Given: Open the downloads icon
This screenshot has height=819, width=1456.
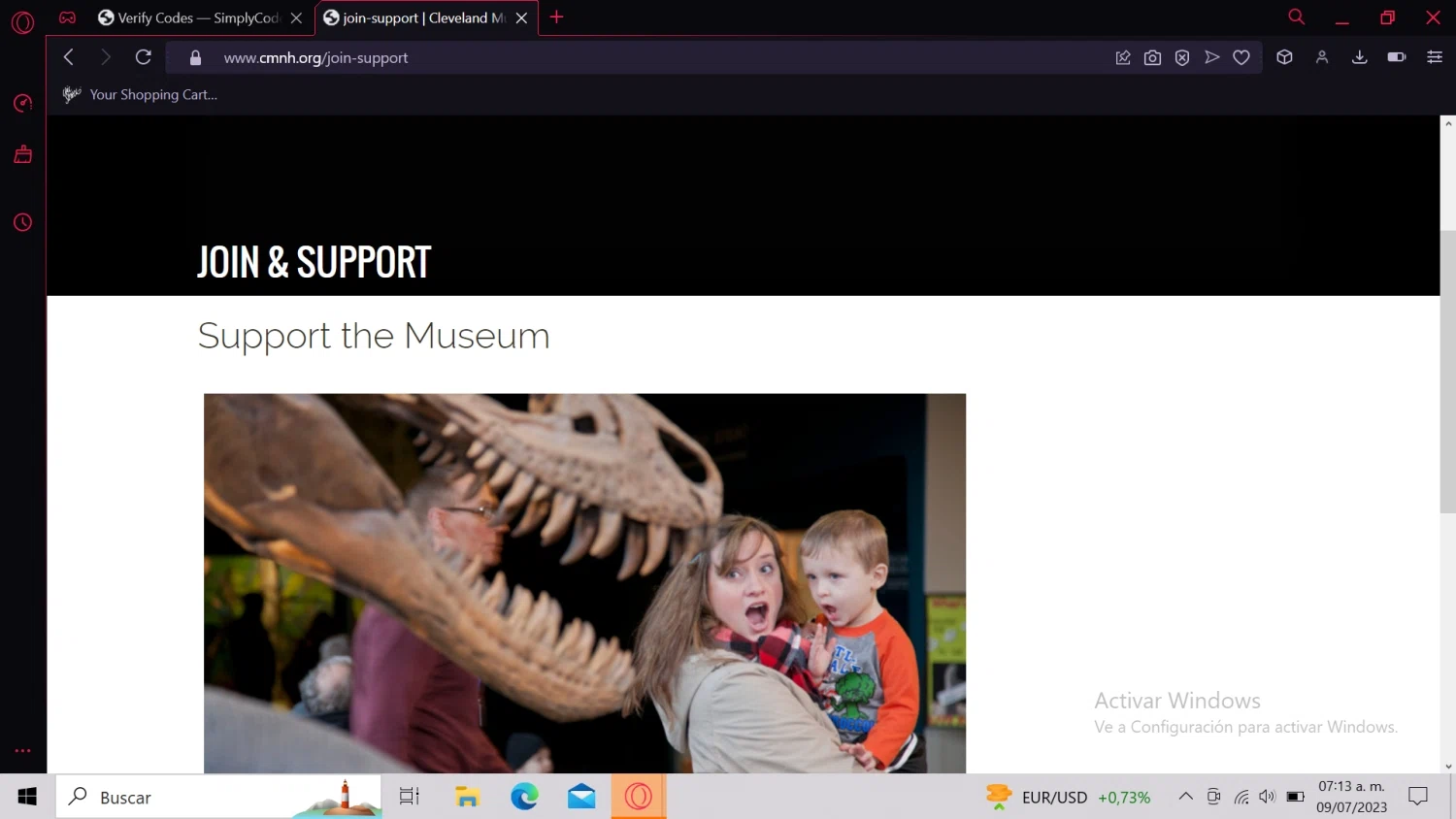Looking at the screenshot, I should (1359, 57).
